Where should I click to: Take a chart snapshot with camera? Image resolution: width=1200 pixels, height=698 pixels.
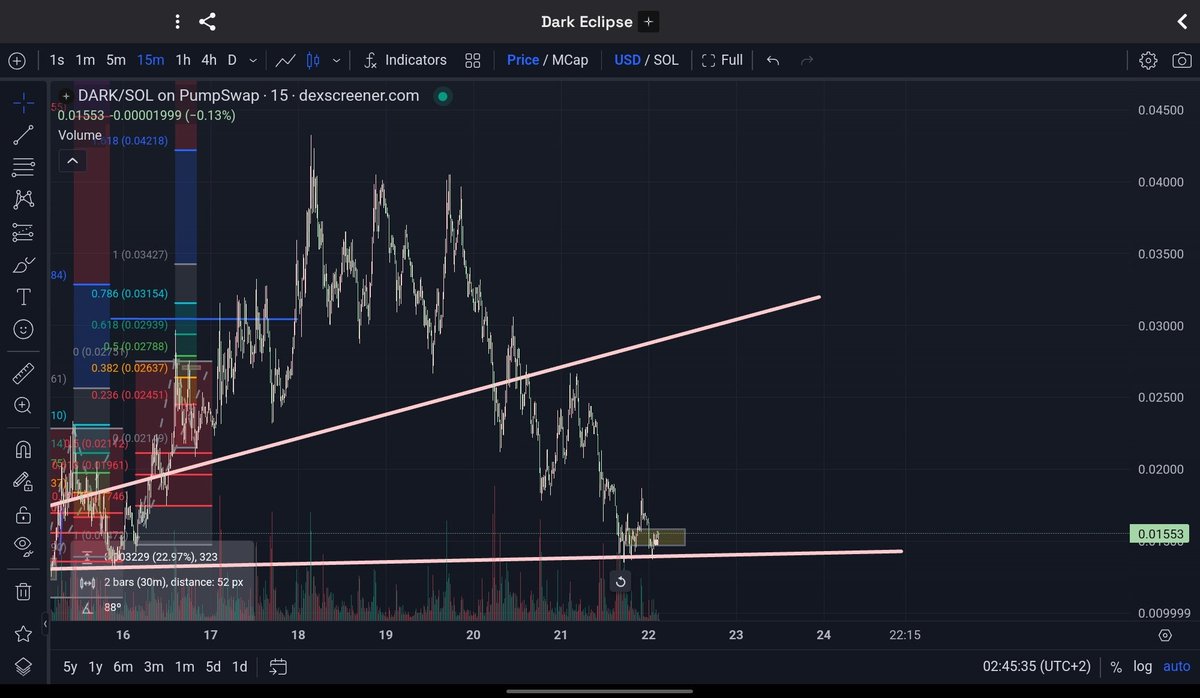pyautogui.click(x=1180, y=60)
